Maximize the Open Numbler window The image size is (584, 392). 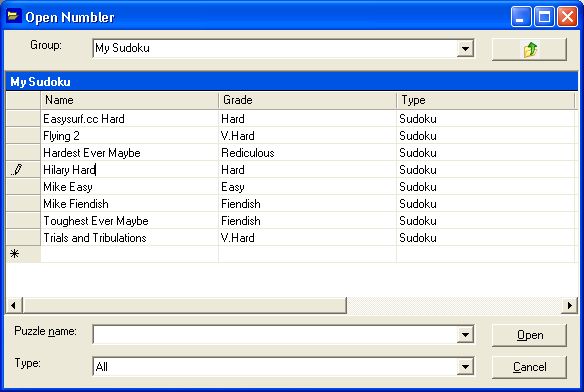tap(544, 17)
